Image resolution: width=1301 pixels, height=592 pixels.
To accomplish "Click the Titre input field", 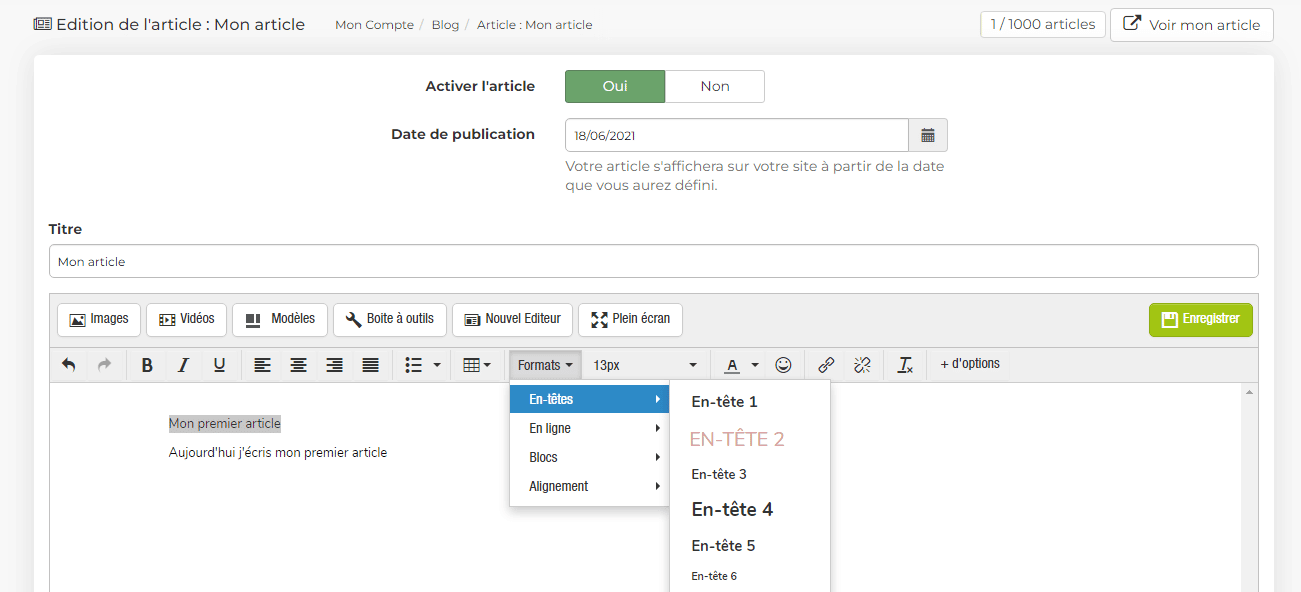I will coord(653,262).
